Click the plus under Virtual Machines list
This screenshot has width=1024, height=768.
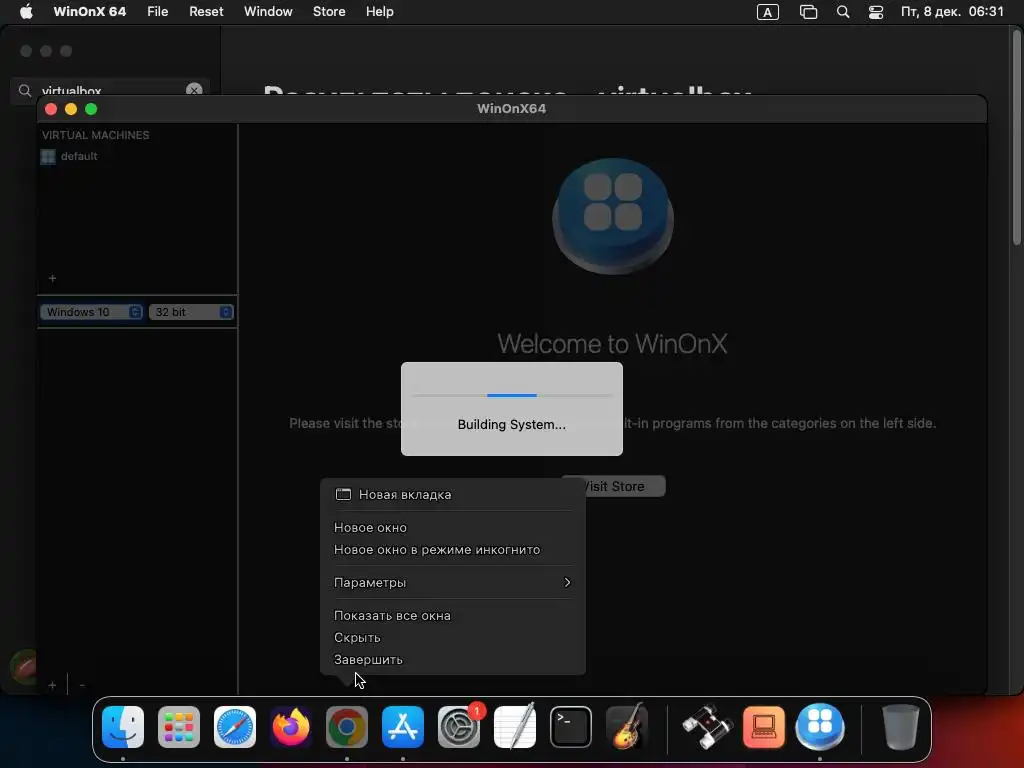[52, 278]
